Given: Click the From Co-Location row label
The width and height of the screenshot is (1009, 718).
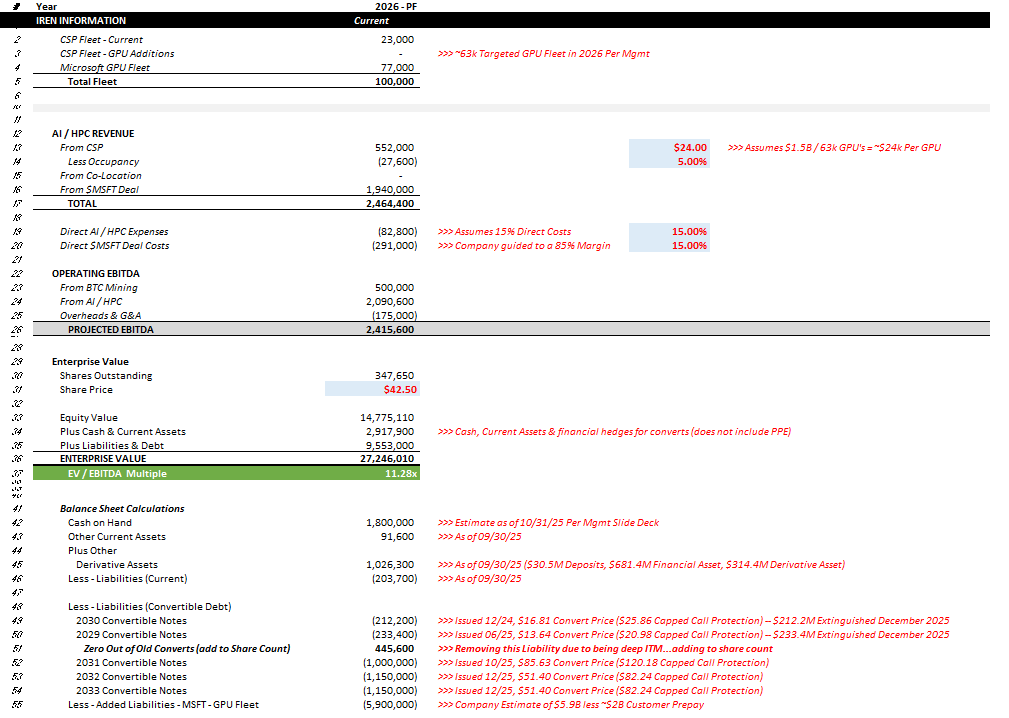Looking at the screenshot, I should pyautogui.click(x=101, y=176).
